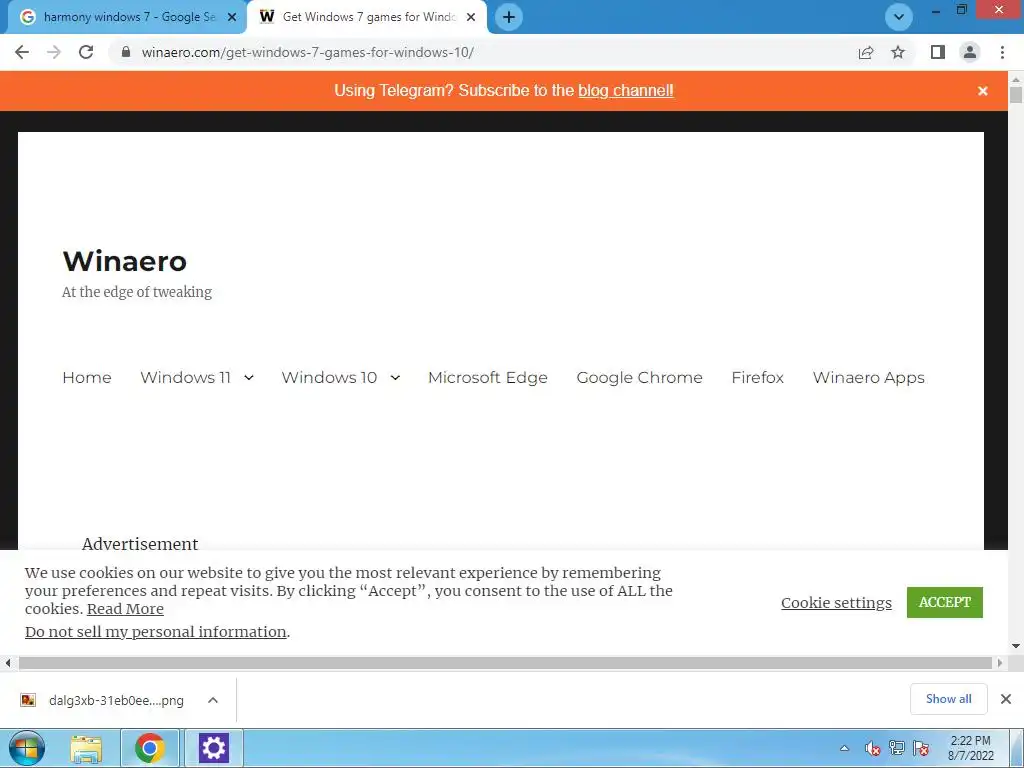Expand the Windows 11 submenu chevron
This screenshot has height=768, width=1024.
pyautogui.click(x=249, y=377)
